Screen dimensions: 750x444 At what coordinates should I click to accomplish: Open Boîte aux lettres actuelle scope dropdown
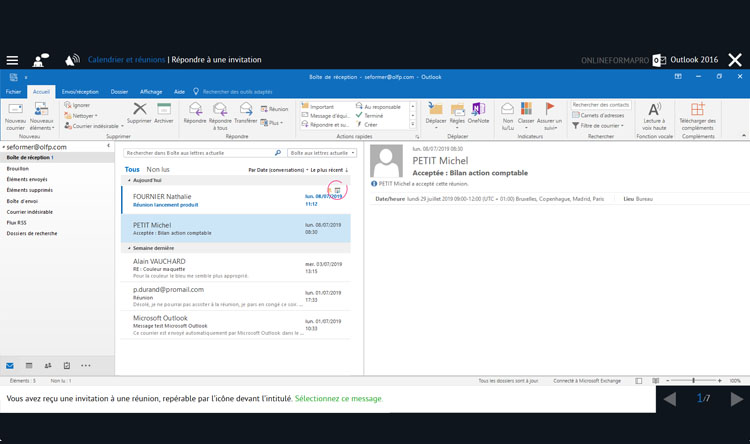click(x=322, y=153)
